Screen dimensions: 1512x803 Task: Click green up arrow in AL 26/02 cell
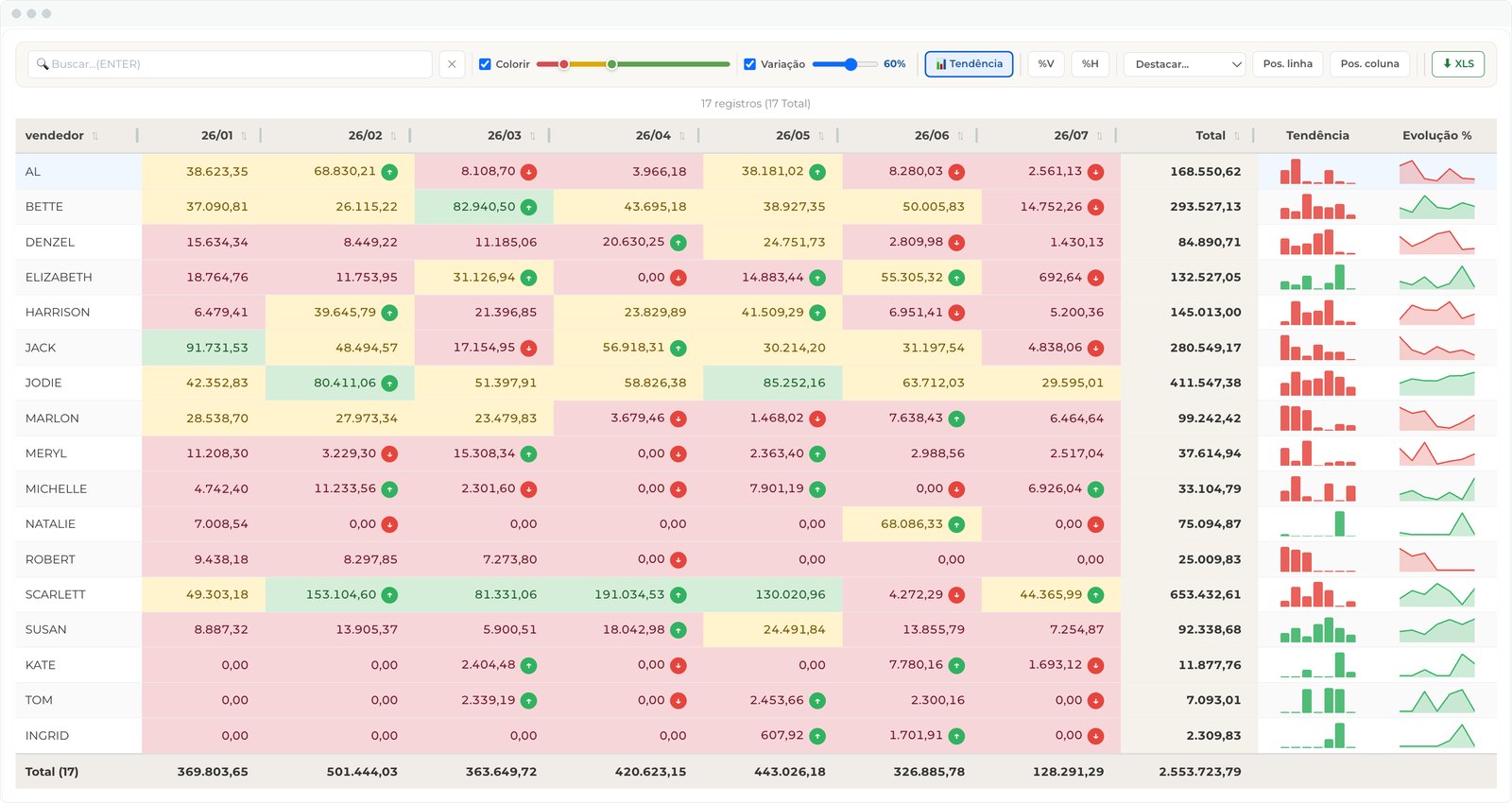tap(389, 172)
